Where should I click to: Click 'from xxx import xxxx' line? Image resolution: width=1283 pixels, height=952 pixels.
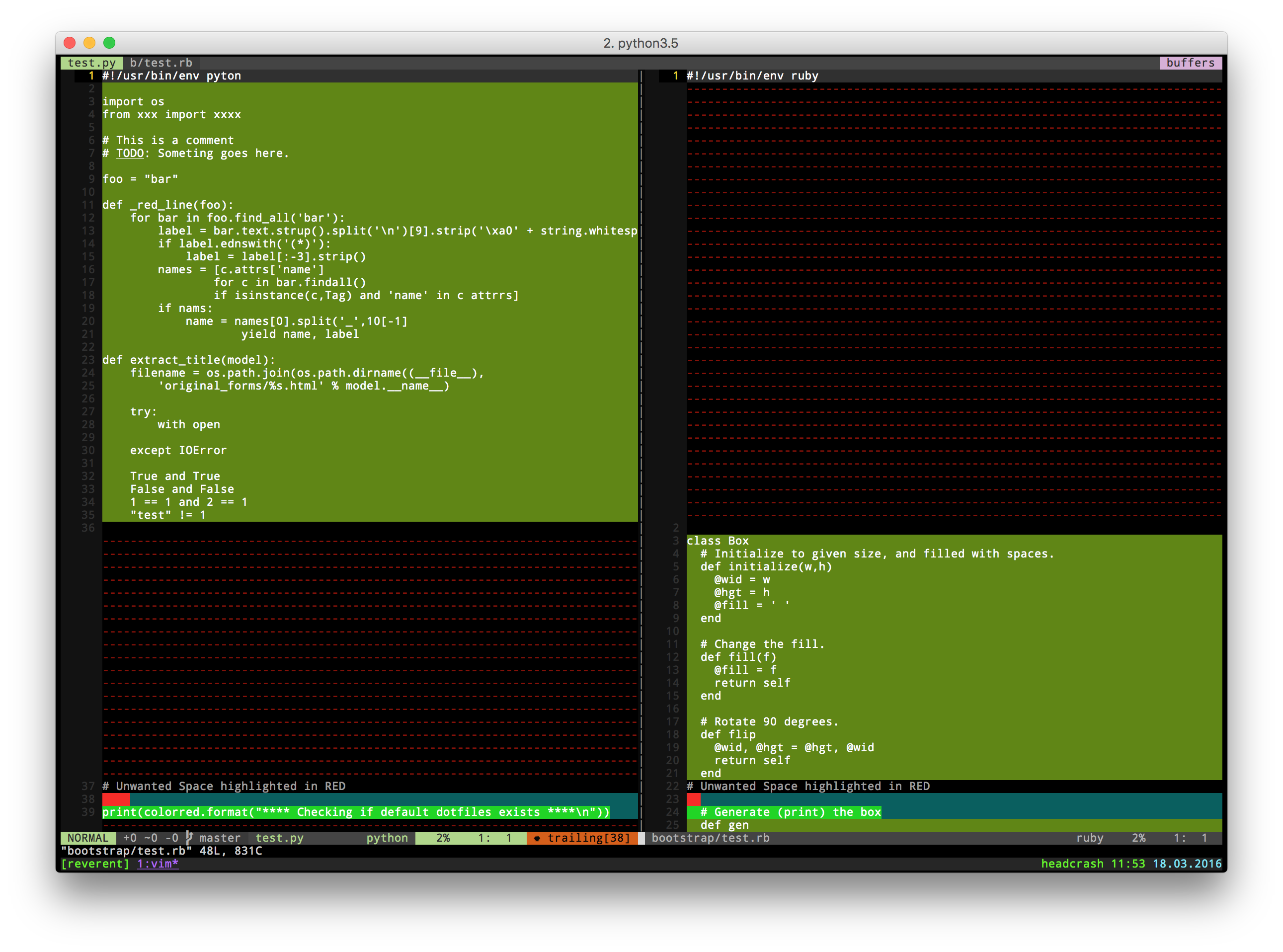coord(172,115)
